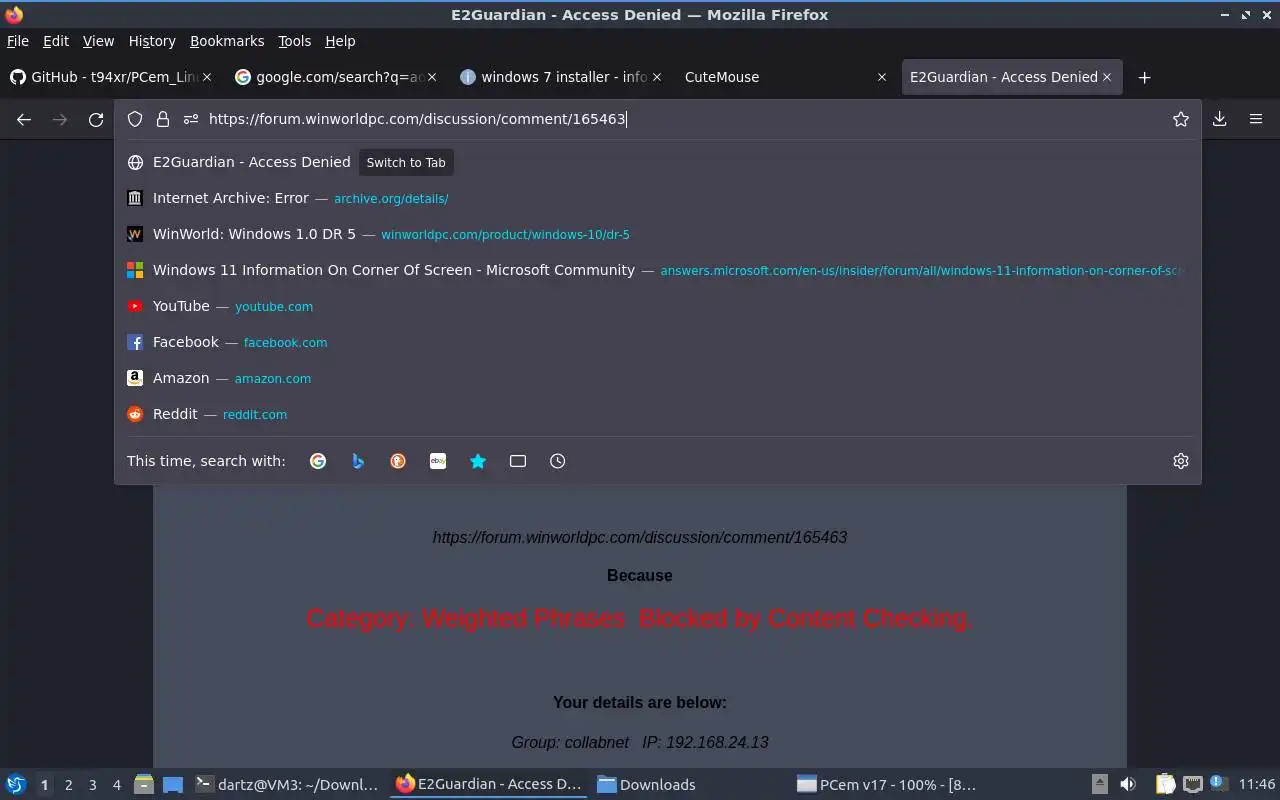Search open tabs with the tab icon
Image resolution: width=1280 pixels, height=800 pixels.
pyautogui.click(x=518, y=461)
